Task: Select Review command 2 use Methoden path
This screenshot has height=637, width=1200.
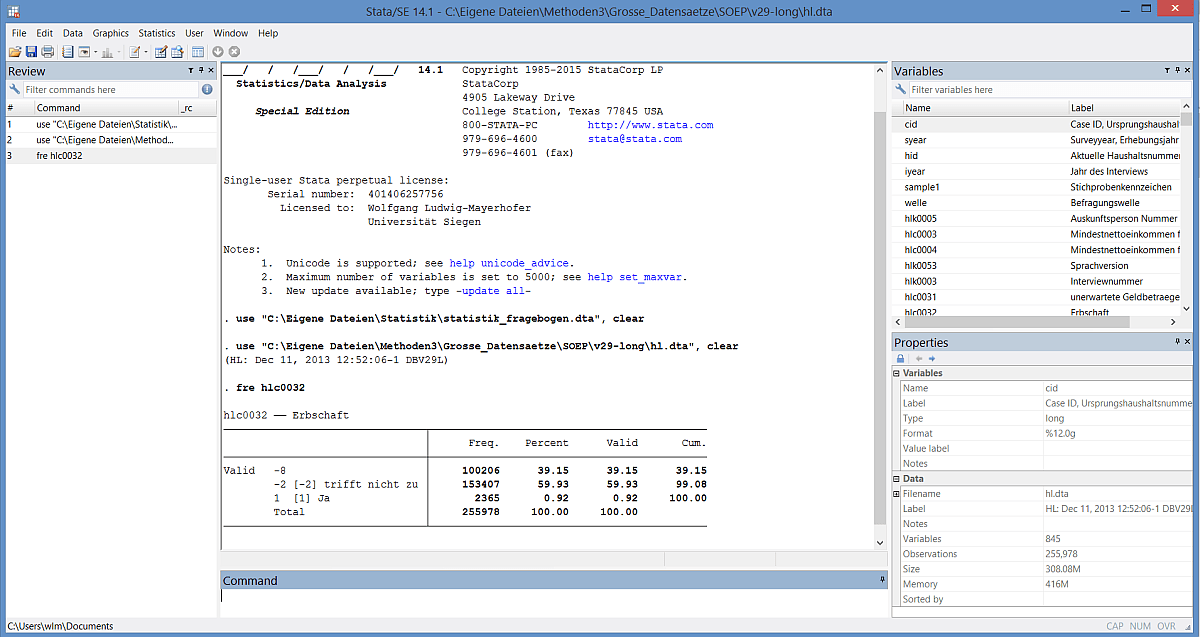Action: coord(110,140)
